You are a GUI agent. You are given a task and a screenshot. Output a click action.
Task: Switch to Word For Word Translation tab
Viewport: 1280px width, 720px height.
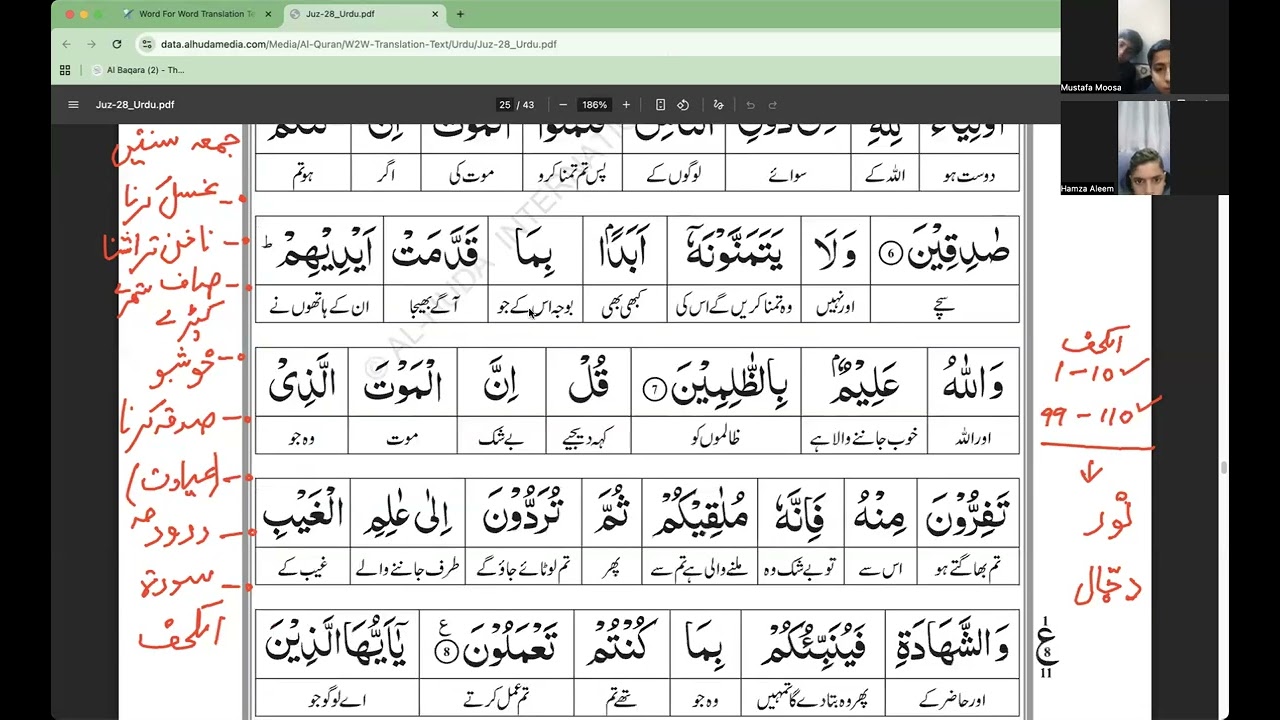197,14
